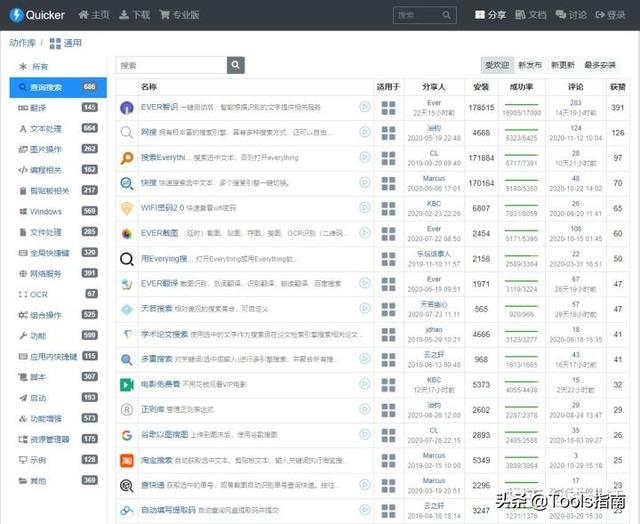The image size is (640, 524).
Task: Select the 图片操作 category
Action: click(58, 149)
